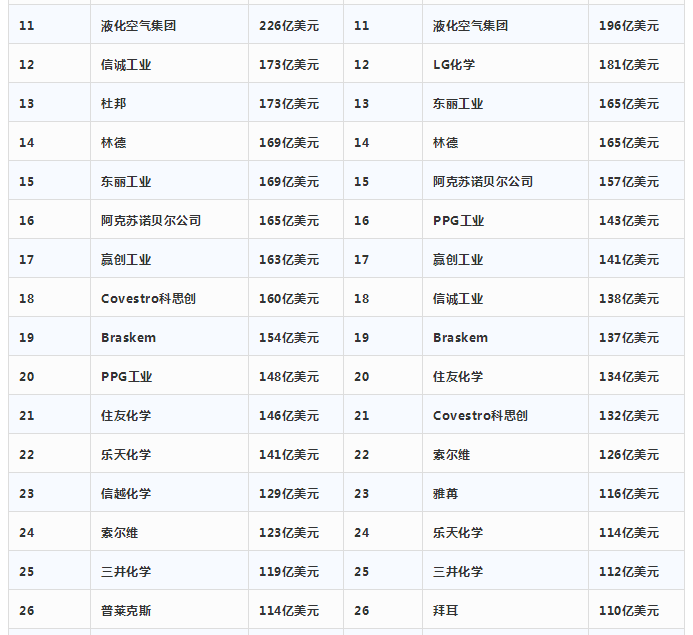Click the LG化学 company name

(x=454, y=65)
